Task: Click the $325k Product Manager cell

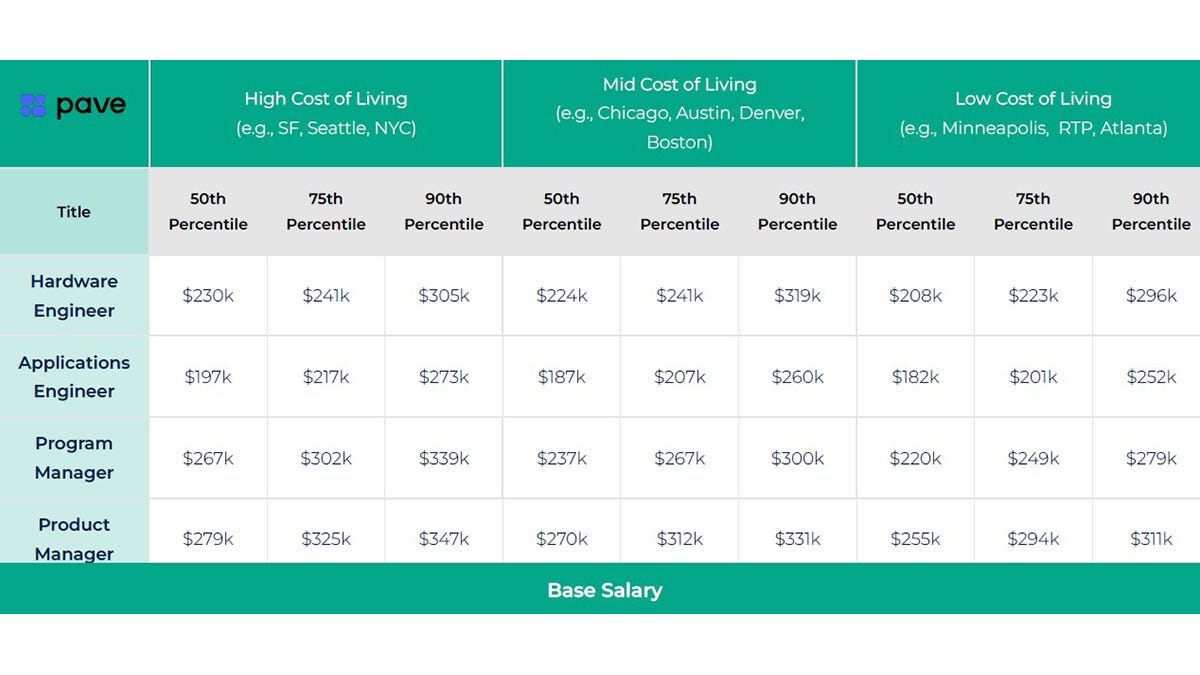Action: click(326, 539)
